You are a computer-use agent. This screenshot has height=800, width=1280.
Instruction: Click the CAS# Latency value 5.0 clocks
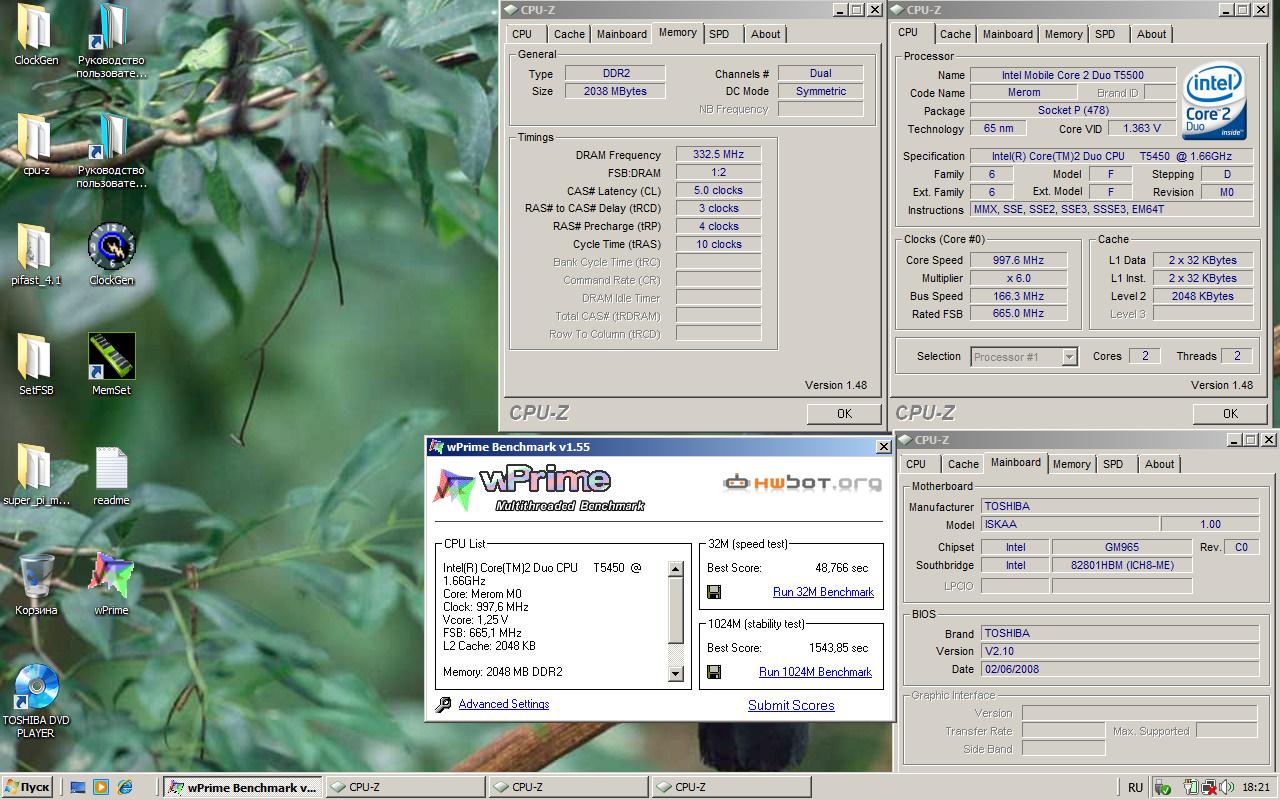coord(718,190)
